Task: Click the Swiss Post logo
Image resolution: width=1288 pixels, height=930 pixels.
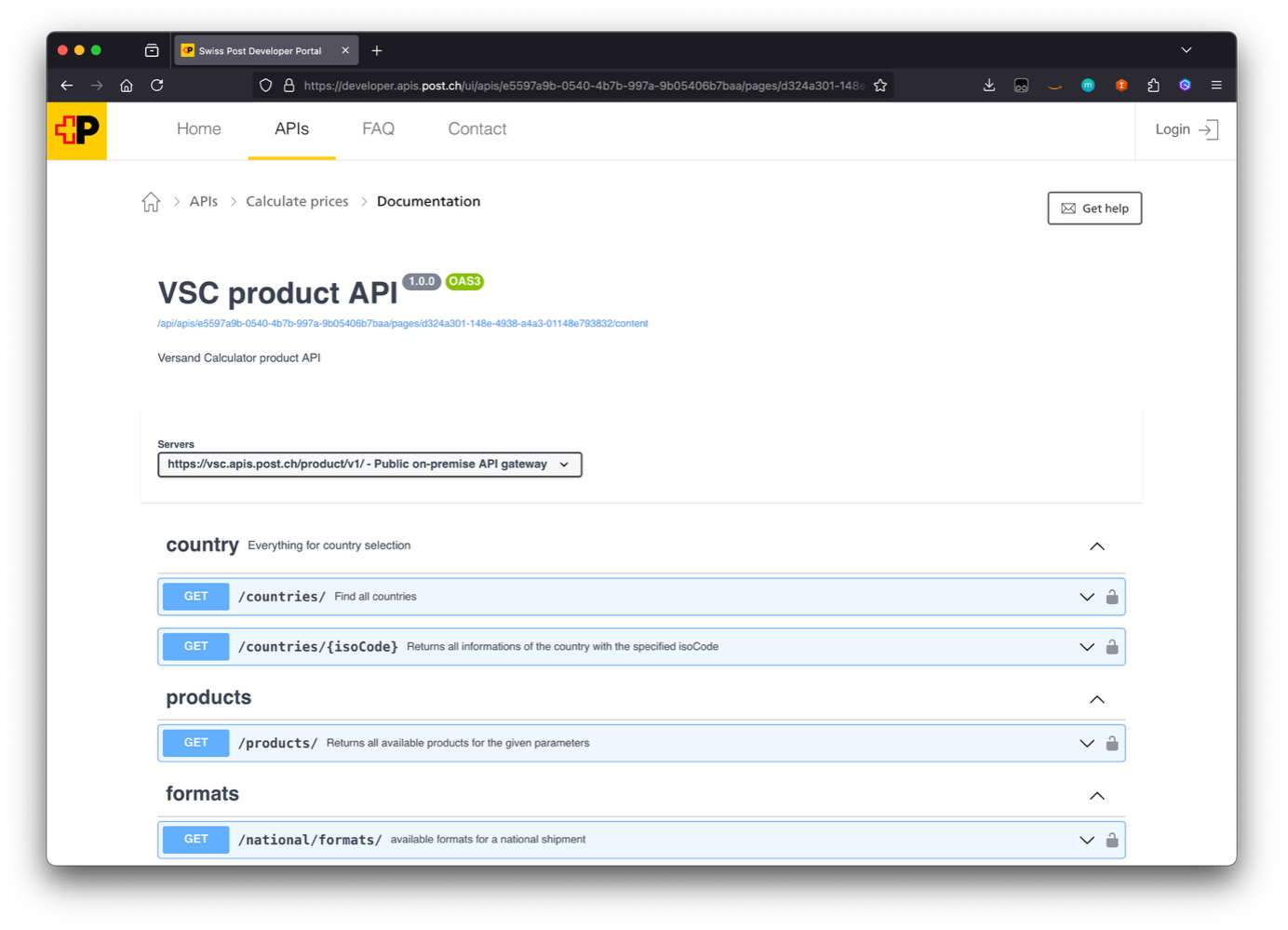Action: pyautogui.click(x=76, y=130)
